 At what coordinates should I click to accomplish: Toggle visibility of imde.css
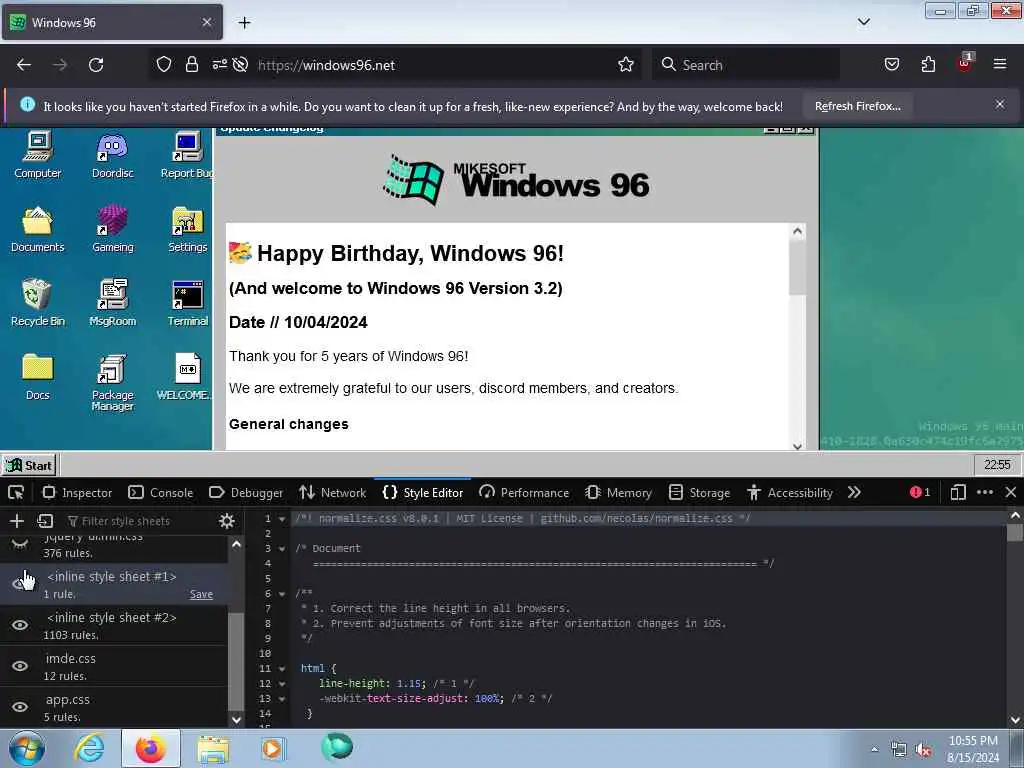20,666
